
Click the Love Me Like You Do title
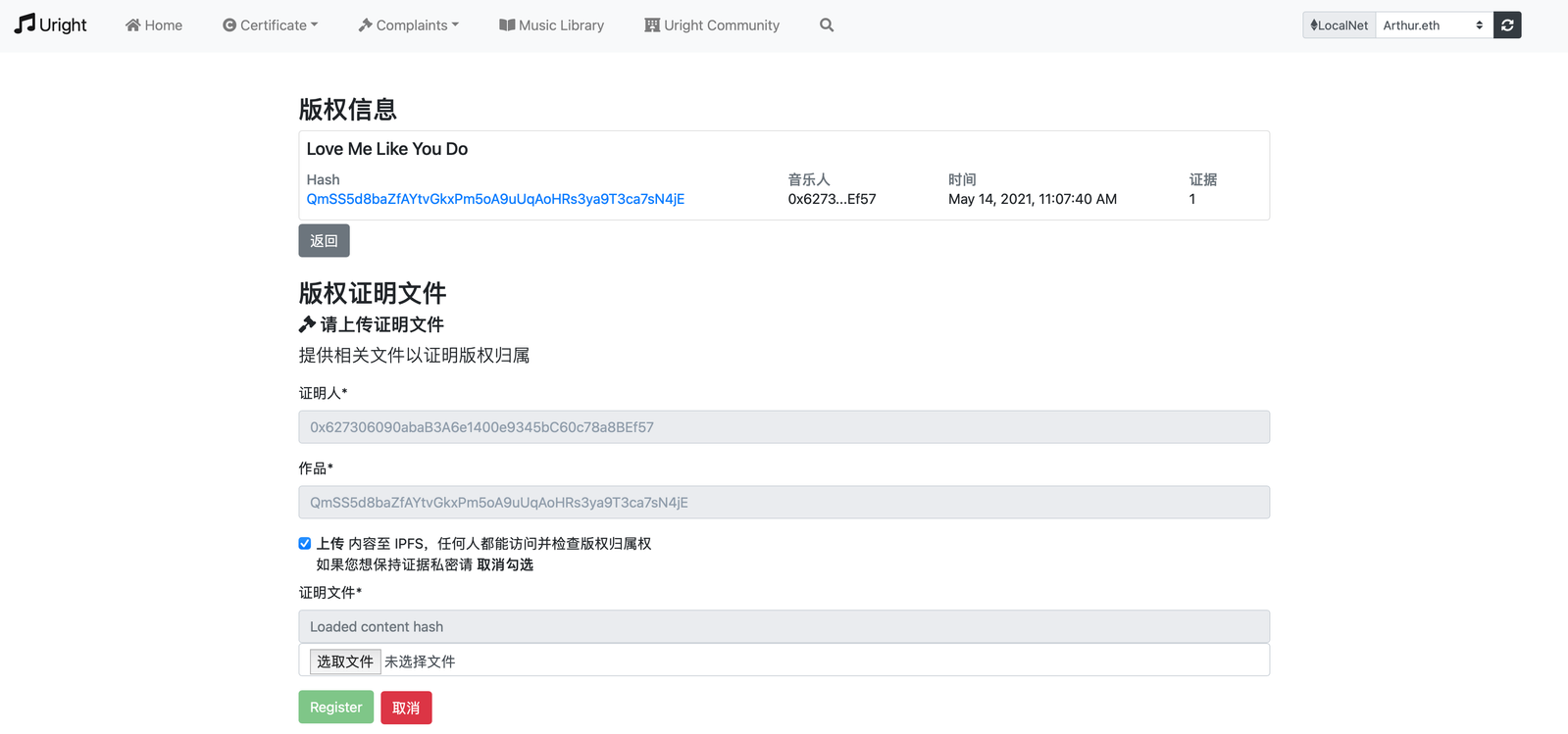click(x=387, y=149)
